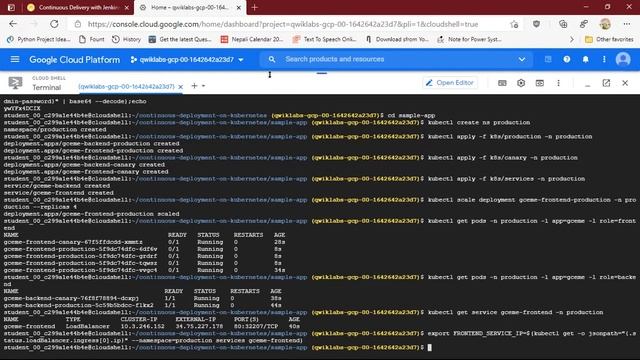Focus the Search products and resources field
The image size is (640, 360).
pos(396,59)
